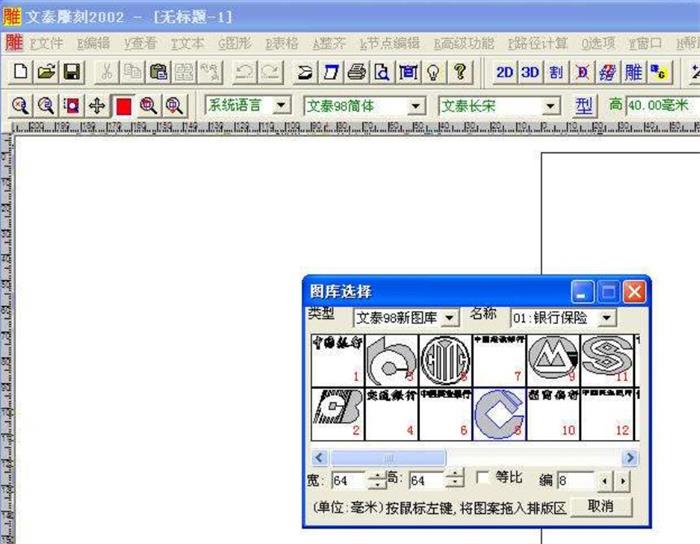
Task: Select gallery thumbnail number 9
Action: [x=553, y=360]
